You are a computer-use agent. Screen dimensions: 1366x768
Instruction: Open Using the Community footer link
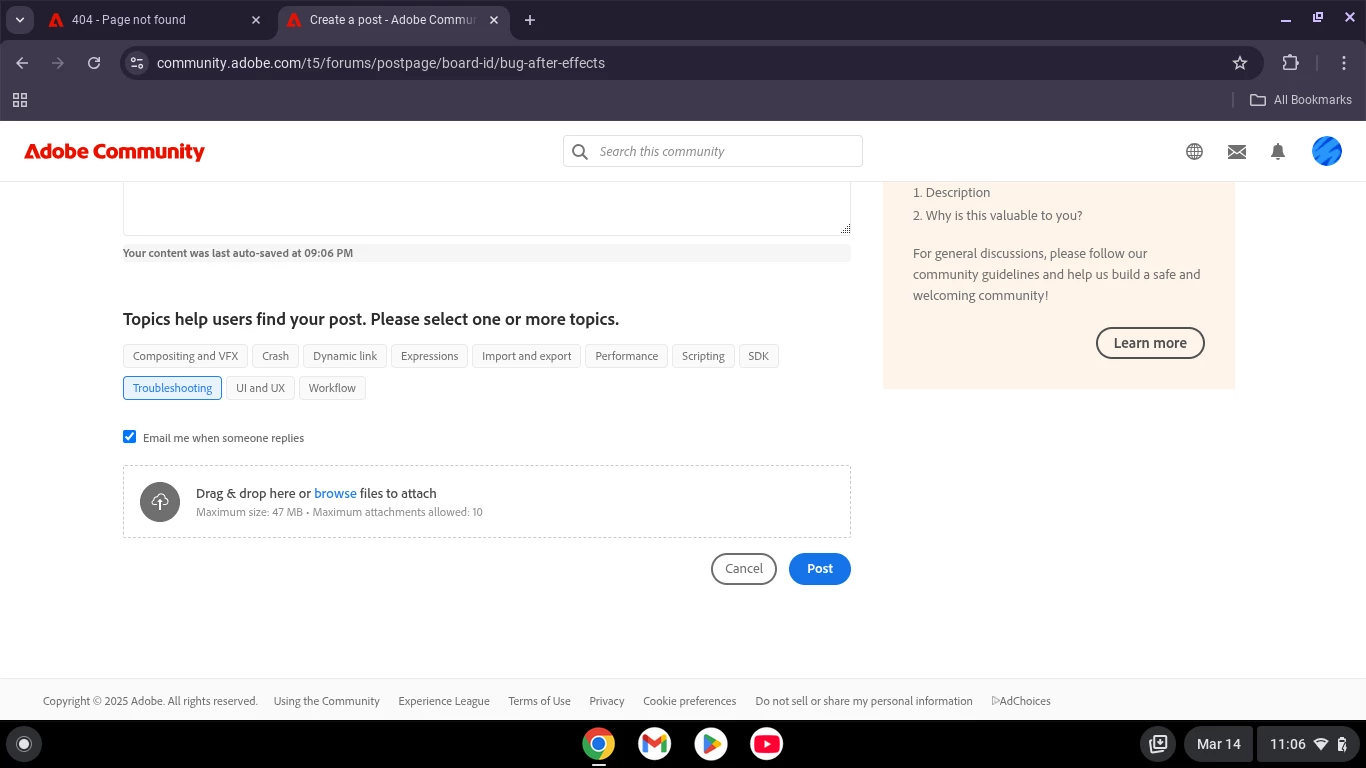tap(327, 701)
